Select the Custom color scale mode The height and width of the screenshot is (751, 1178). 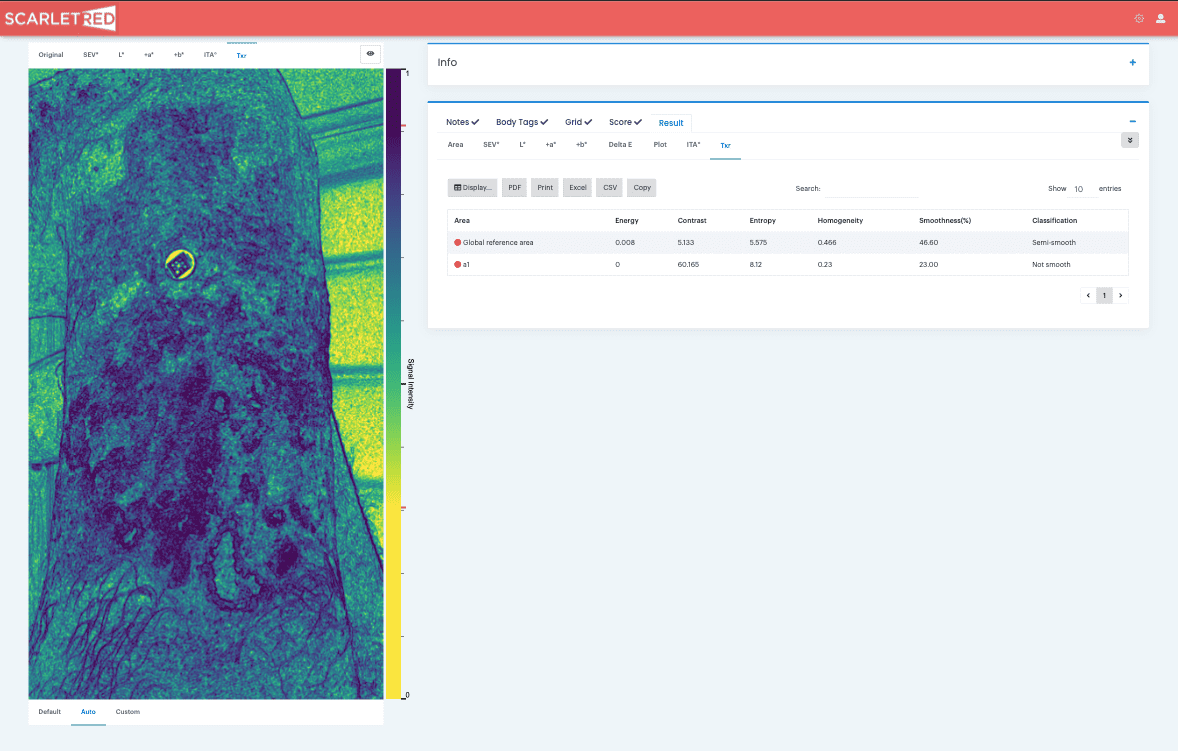tap(128, 712)
